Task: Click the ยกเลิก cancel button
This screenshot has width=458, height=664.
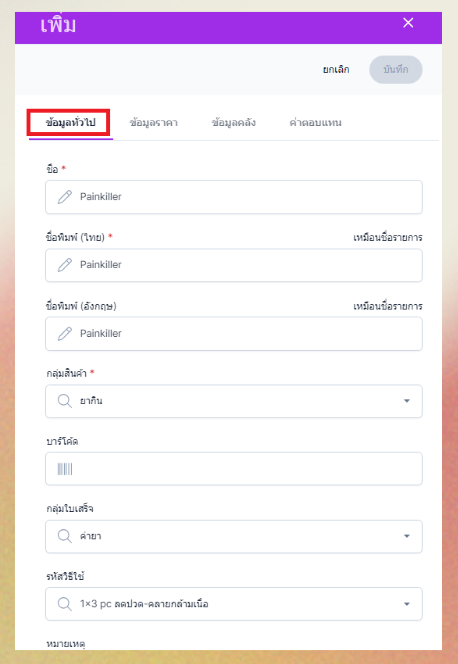Action: click(x=336, y=69)
